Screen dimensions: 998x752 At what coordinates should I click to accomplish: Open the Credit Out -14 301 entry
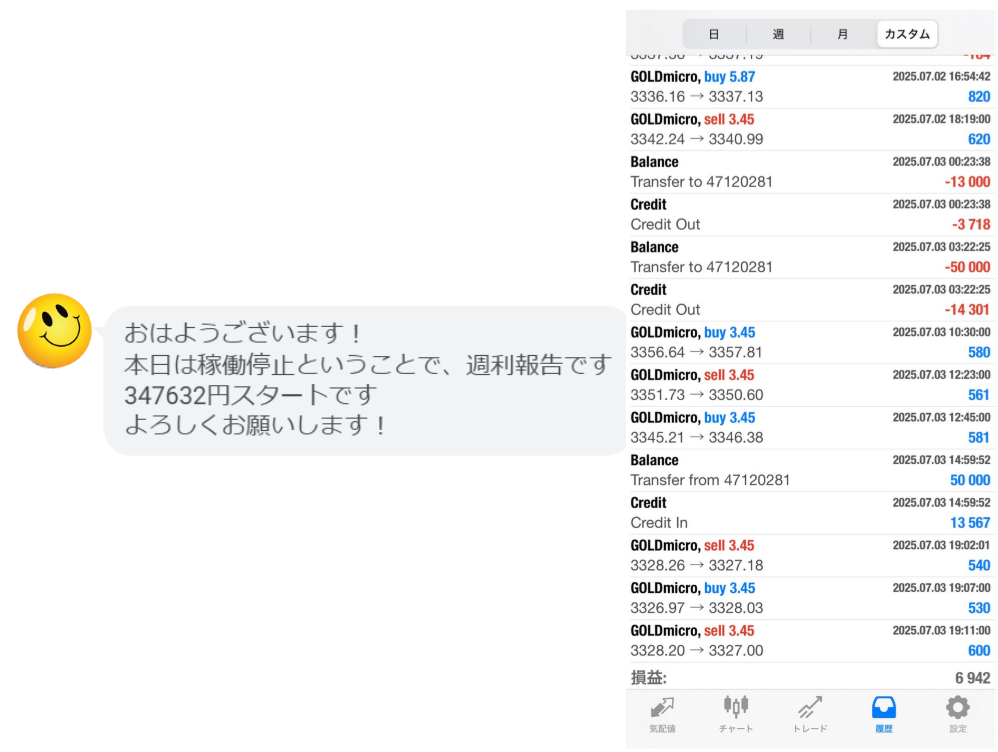pyautogui.click(x=810, y=300)
